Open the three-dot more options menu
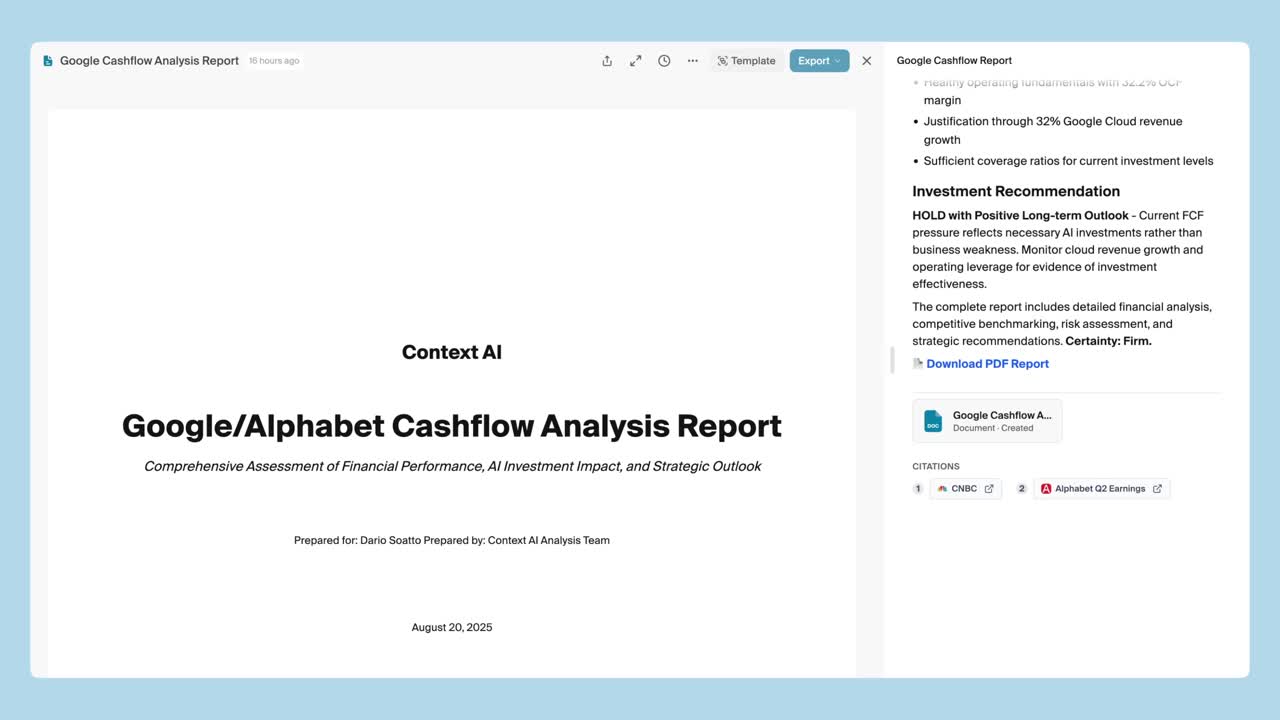 (692, 61)
